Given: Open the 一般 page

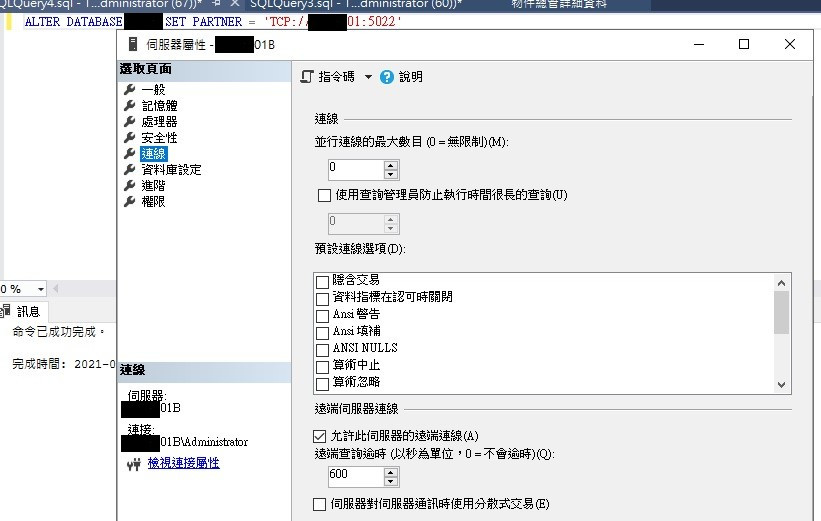Looking at the screenshot, I should 153,90.
